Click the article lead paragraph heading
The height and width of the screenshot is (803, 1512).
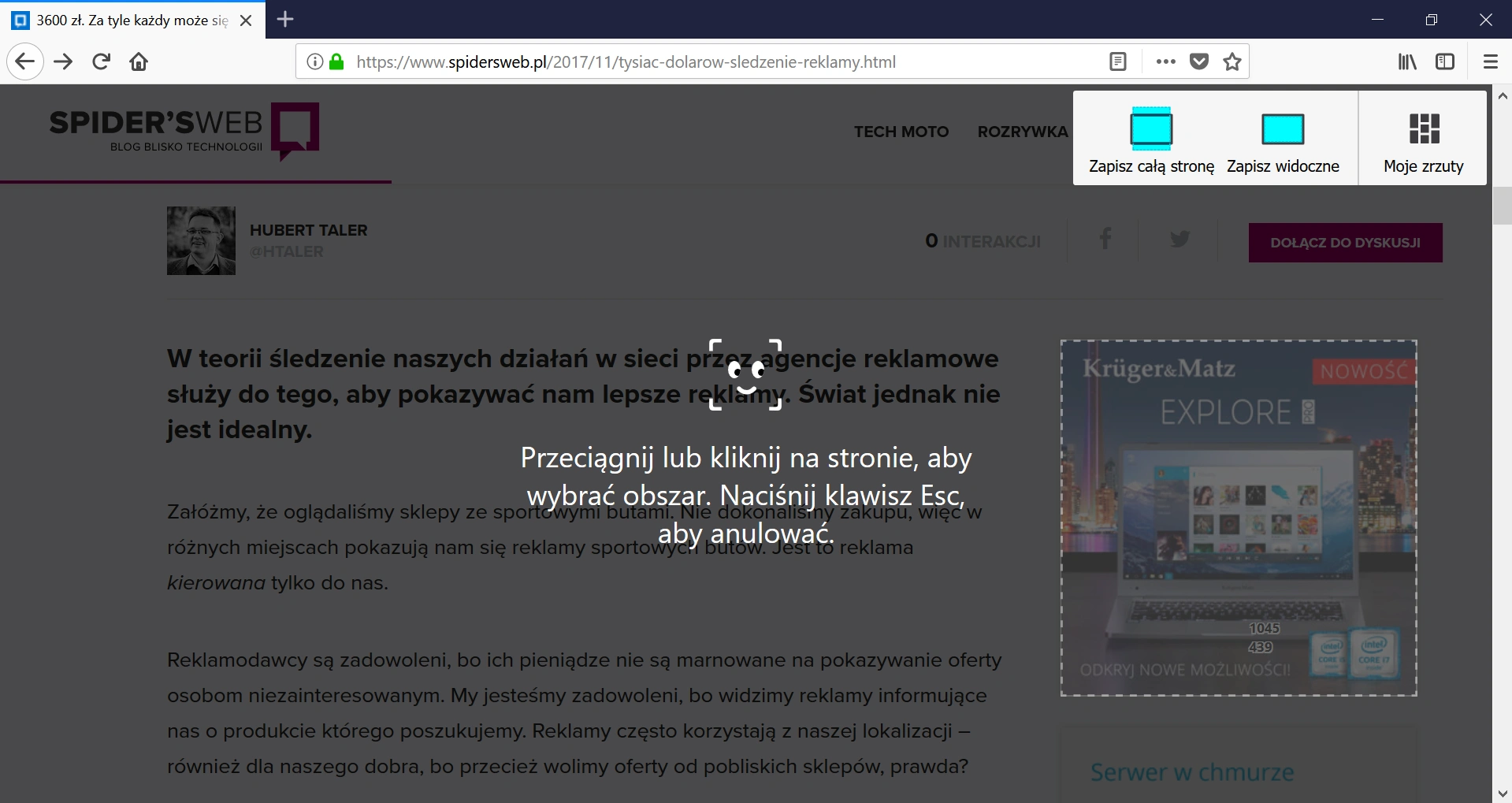(584, 394)
